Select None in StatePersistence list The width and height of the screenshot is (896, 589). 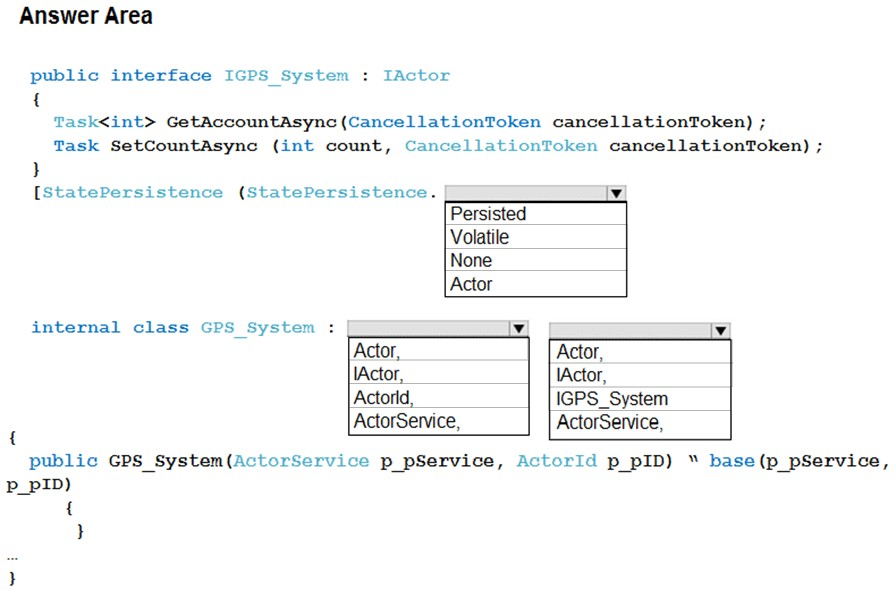(x=535, y=261)
